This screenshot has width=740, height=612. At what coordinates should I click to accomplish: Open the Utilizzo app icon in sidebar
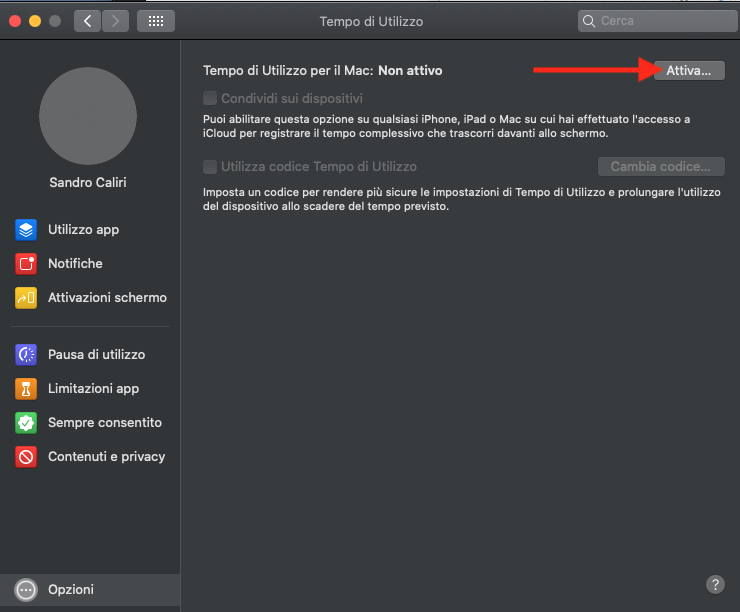point(26,230)
